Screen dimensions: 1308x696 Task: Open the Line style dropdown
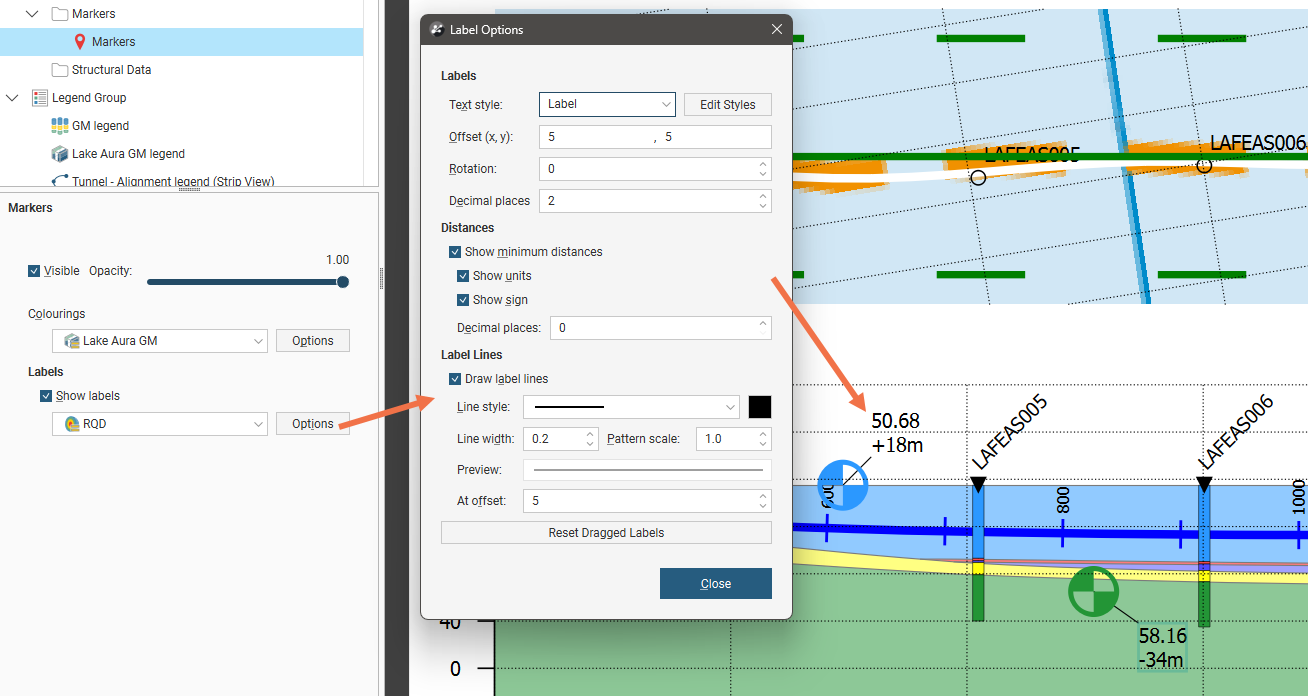click(x=631, y=407)
